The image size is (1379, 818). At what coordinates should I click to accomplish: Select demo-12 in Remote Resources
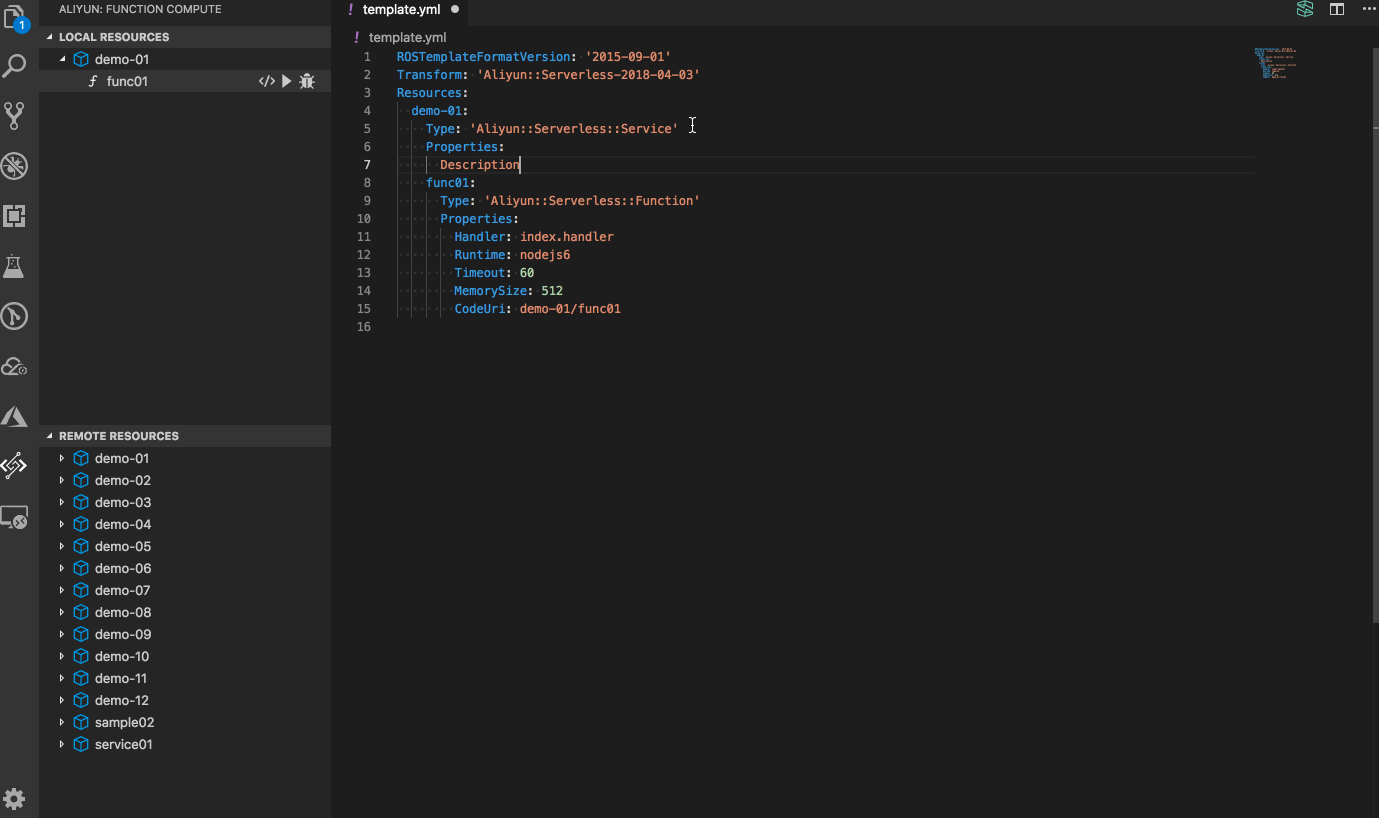(x=122, y=700)
